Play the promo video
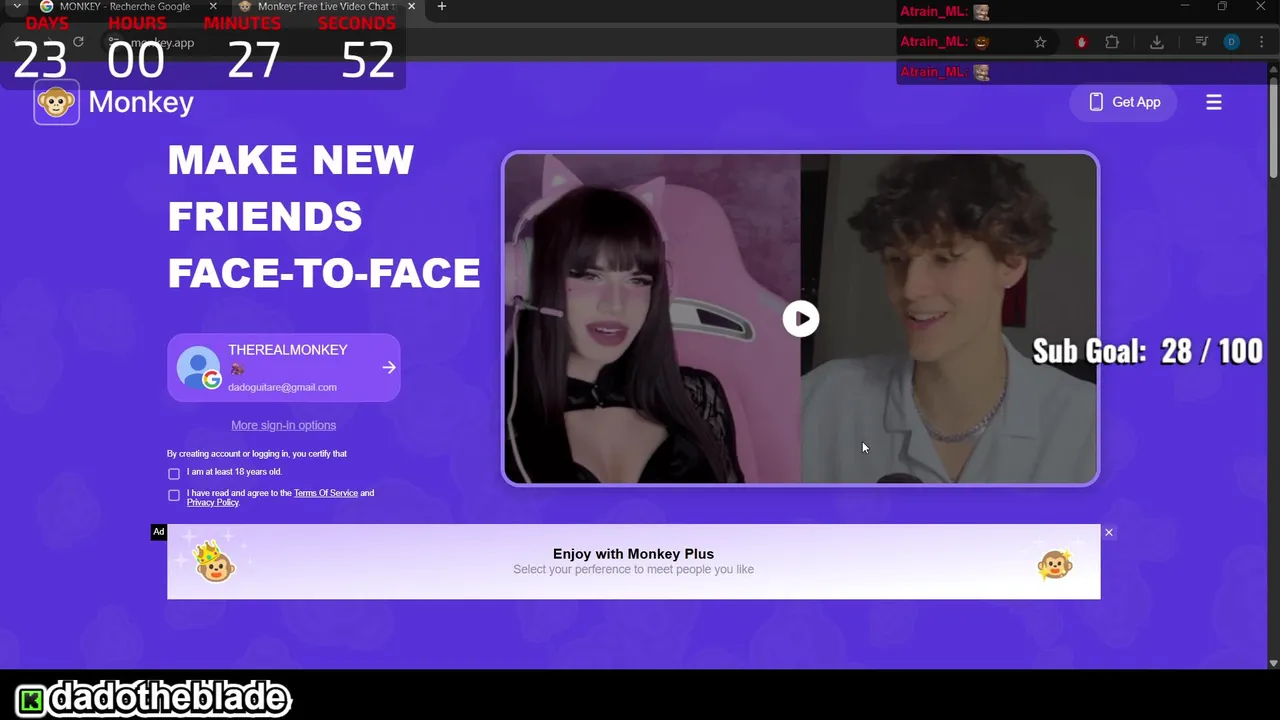 (800, 319)
